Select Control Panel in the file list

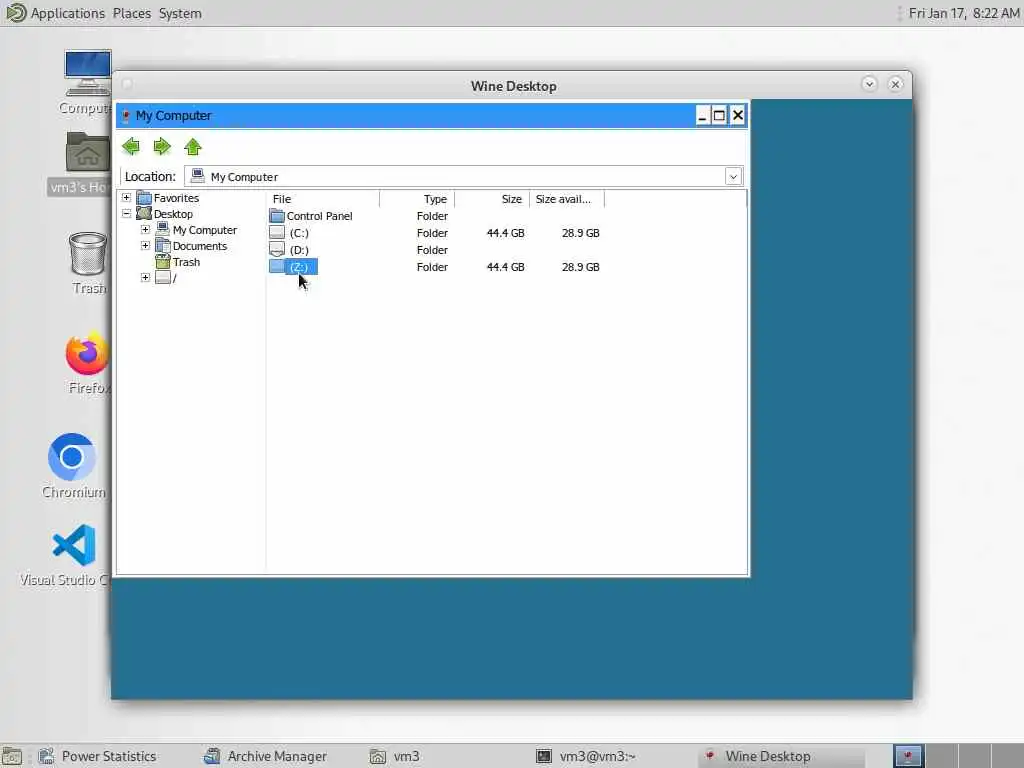pyautogui.click(x=319, y=216)
